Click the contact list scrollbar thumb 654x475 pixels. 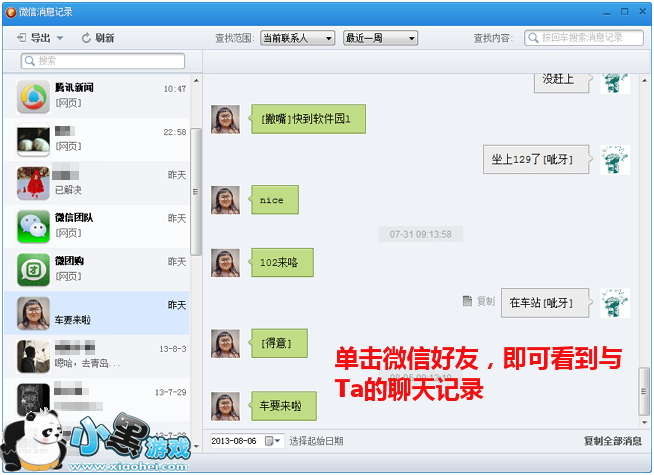(x=196, y=191)
